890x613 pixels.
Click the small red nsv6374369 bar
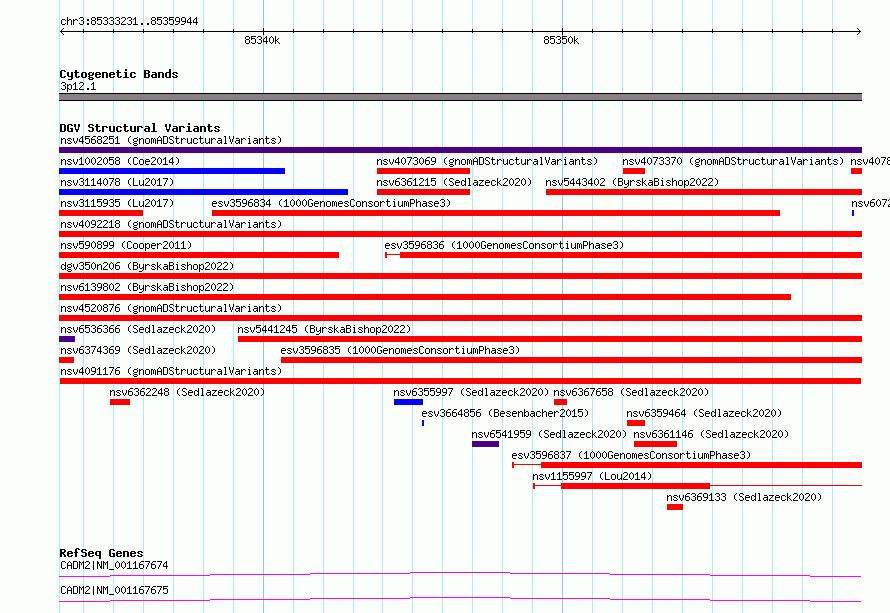[66, 360]
